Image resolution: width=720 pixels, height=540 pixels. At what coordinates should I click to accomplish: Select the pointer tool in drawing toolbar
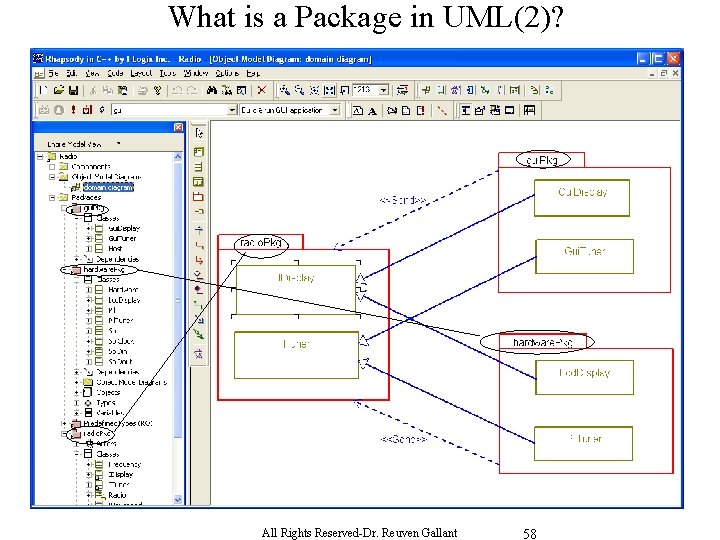[x=199, y=133]
